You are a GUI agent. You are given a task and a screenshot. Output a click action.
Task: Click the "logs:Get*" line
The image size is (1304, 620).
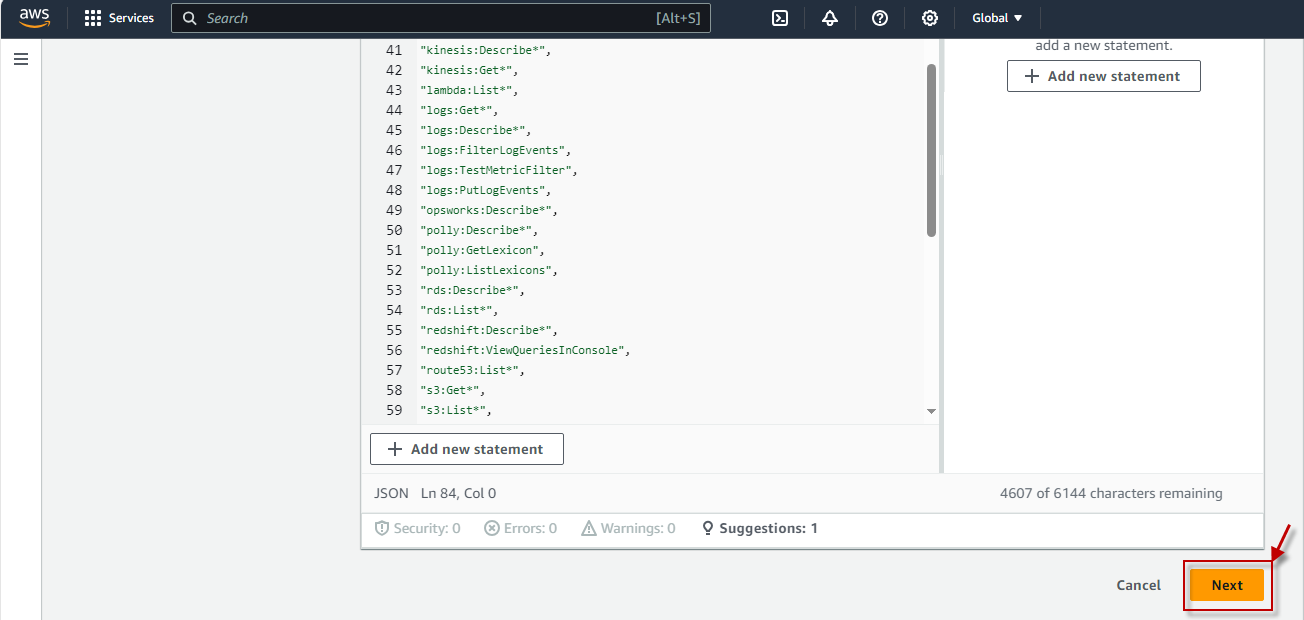459,110
